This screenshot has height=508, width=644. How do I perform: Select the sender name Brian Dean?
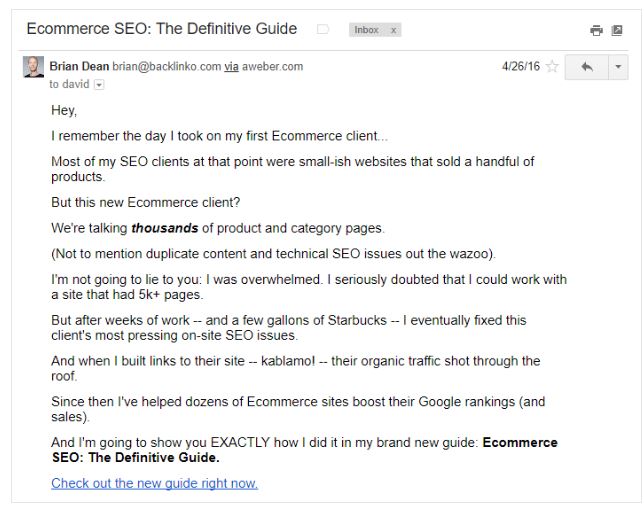pos(79,66)
